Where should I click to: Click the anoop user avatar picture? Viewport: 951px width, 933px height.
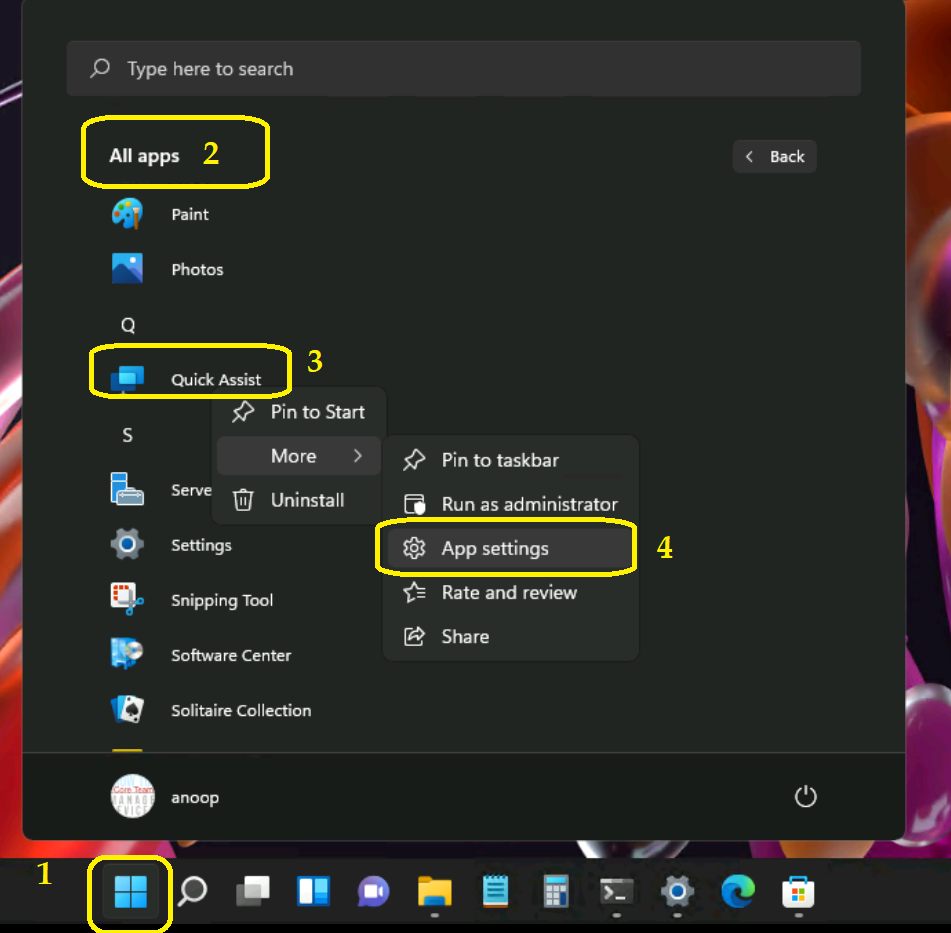coord(133,796)
